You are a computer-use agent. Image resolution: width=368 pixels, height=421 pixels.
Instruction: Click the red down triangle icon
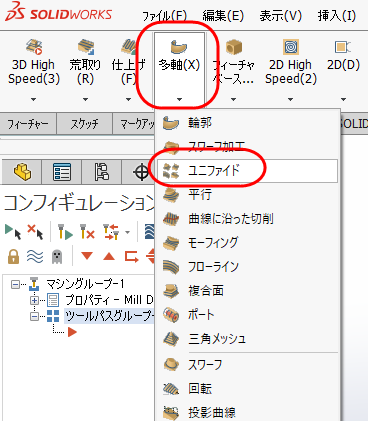coord(87,256)
